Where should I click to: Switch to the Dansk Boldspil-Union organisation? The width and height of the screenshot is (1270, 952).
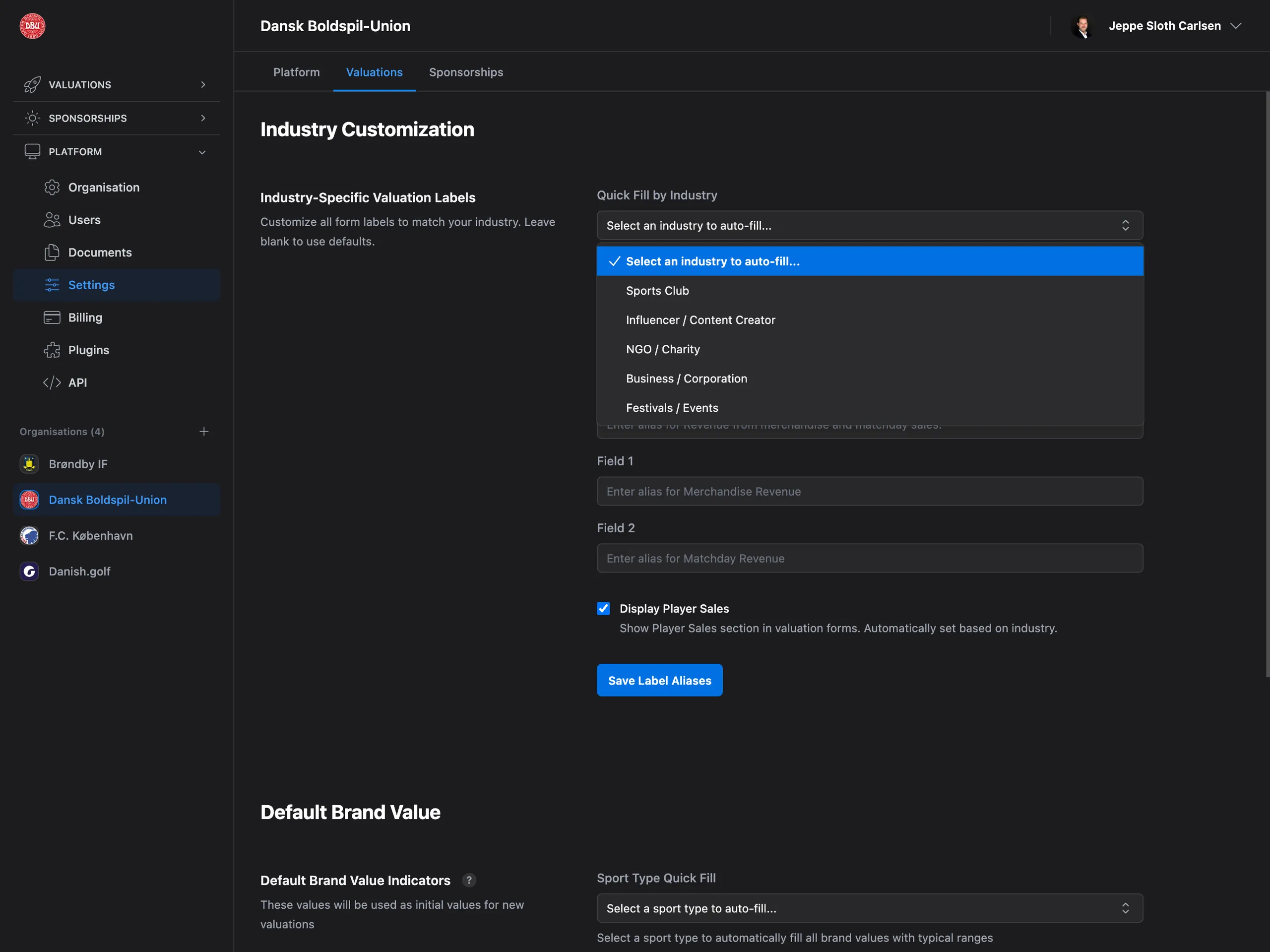pos(117,500)
